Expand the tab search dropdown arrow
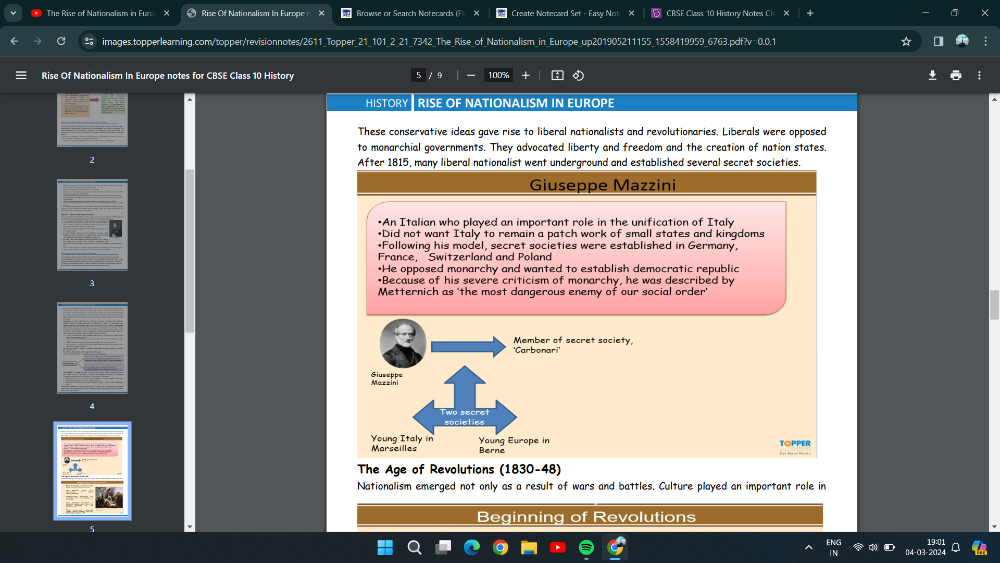Screen dimensions: 1000x563 (x=13, y=13)
